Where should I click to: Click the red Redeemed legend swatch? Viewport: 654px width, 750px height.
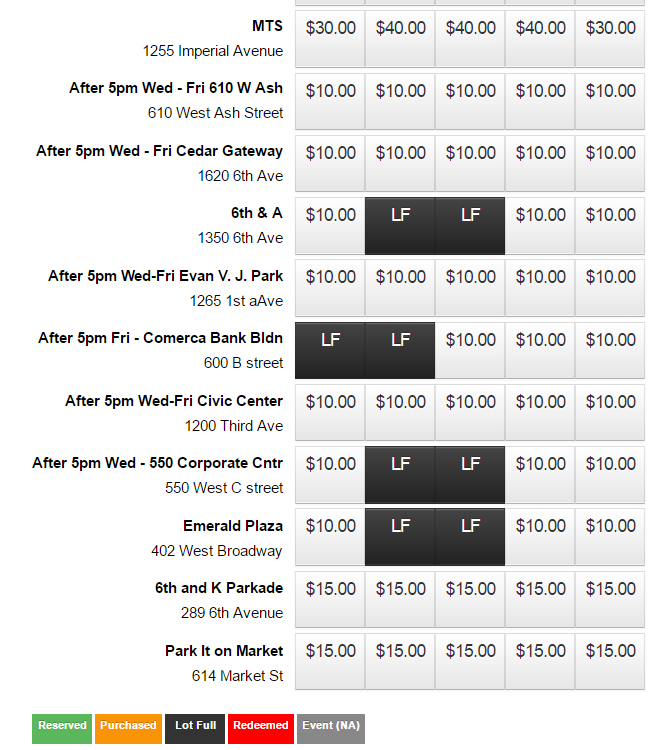261,729
